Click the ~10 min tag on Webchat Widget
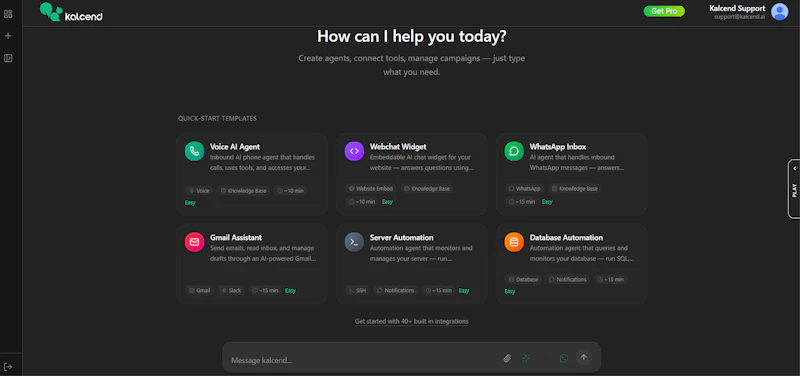The image size is (800, 376). pyautogui.click(x=362, y=202)
